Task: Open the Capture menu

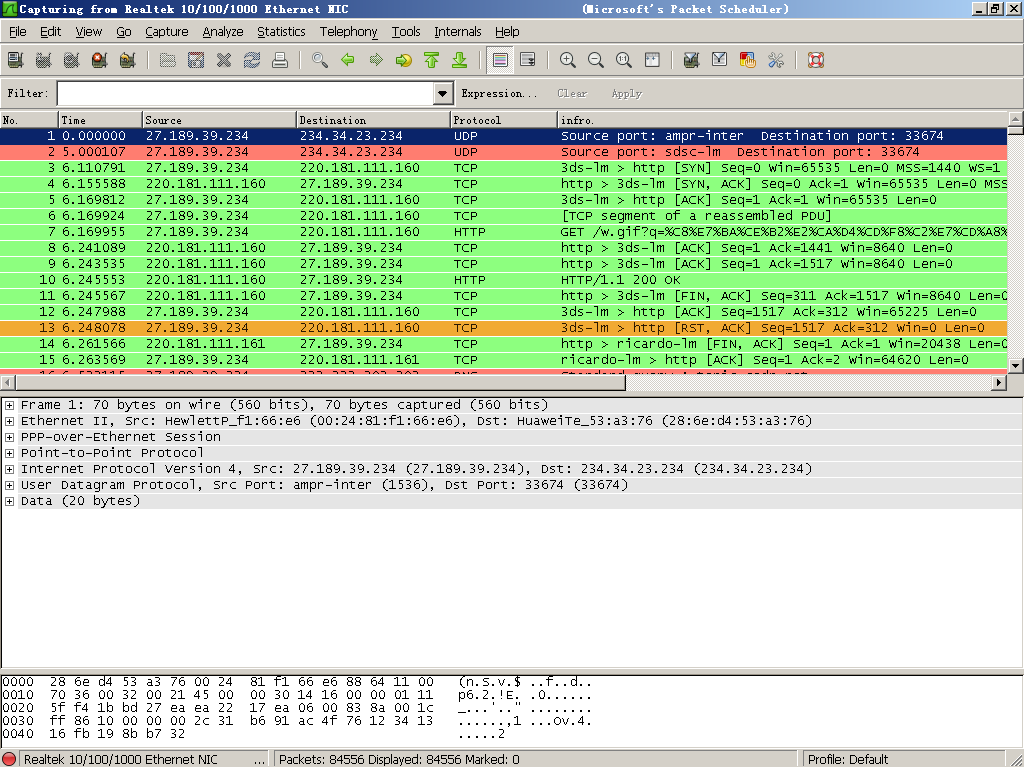Action: click(x=167, y=31)
